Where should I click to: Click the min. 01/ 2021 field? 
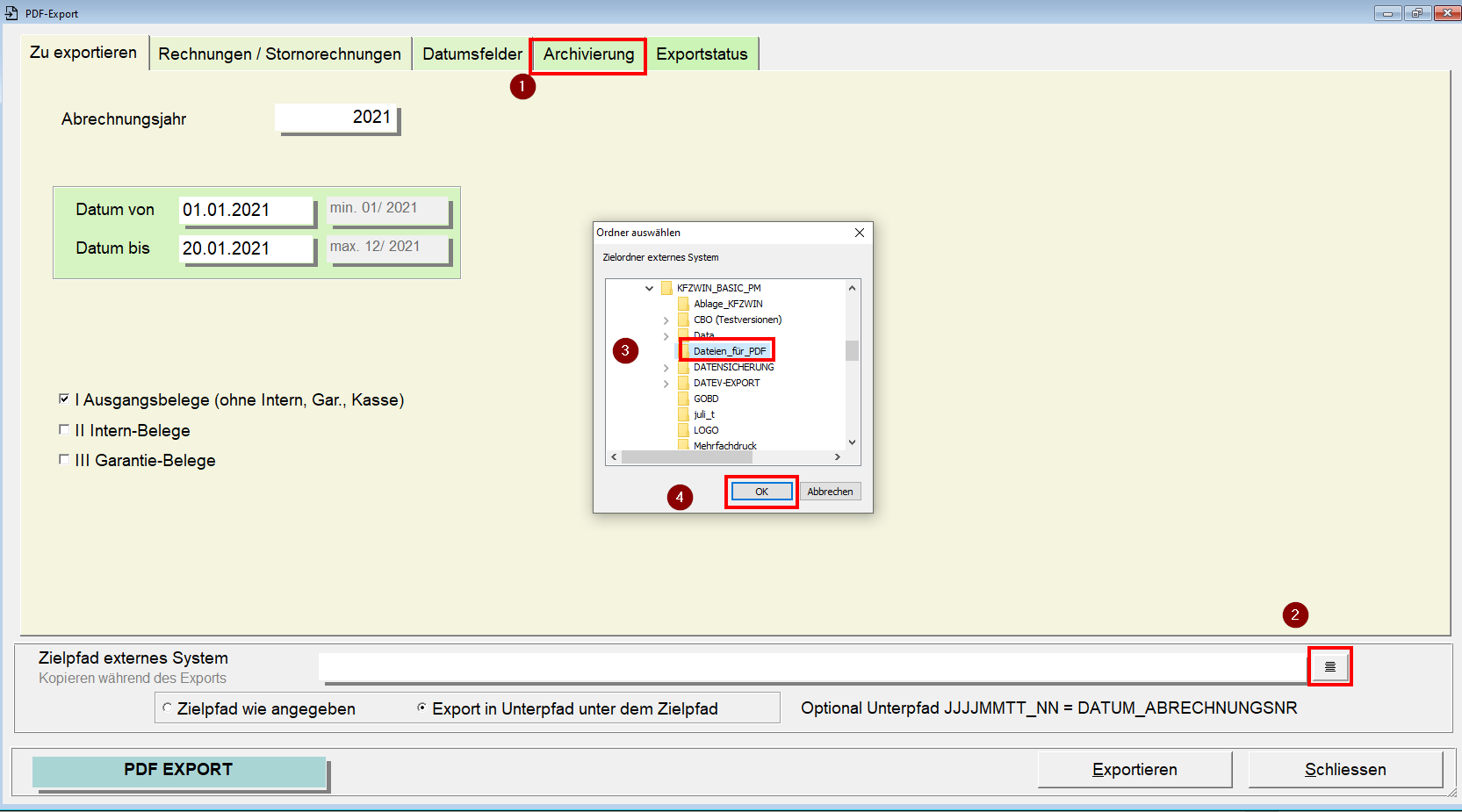[389, 210]
